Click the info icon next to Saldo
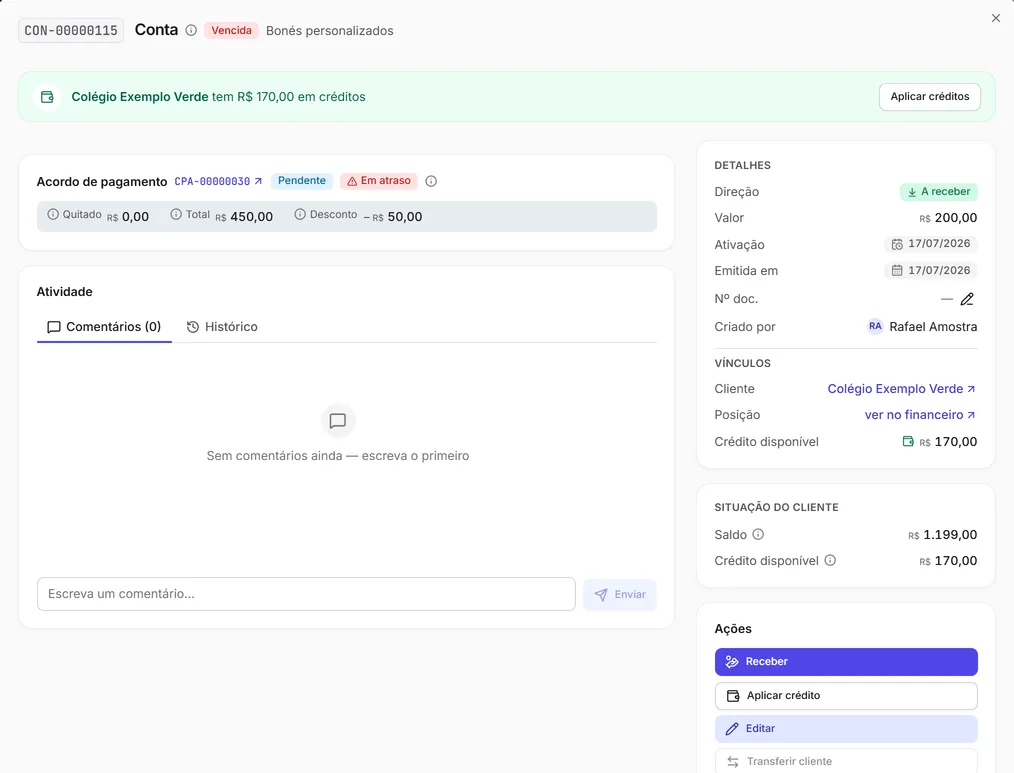Image resolution: width=1014 pixels, height=773 pixels. [758, 534]
